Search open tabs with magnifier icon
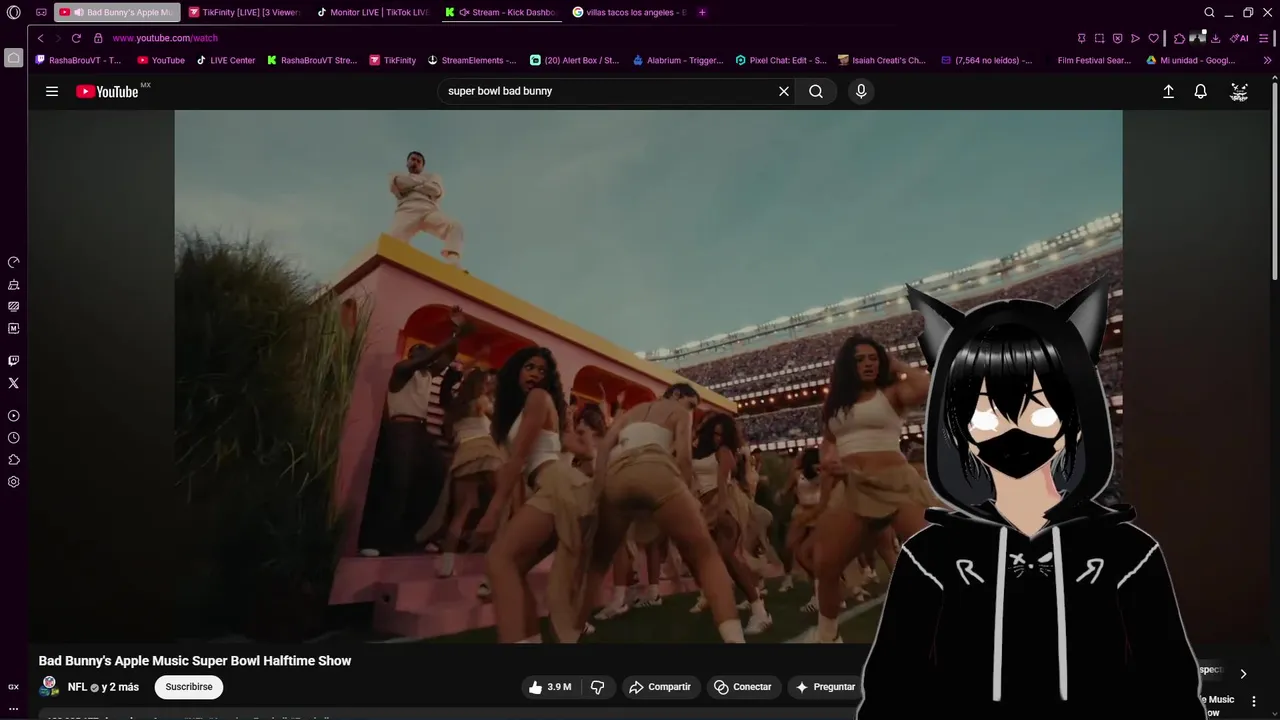 point(1209,12)
